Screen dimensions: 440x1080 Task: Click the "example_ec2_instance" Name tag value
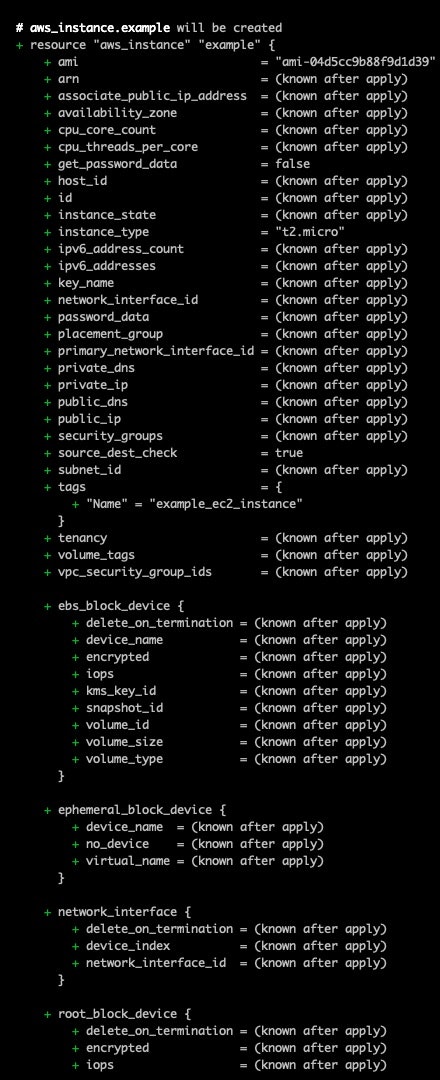click(x=226, y=504)
